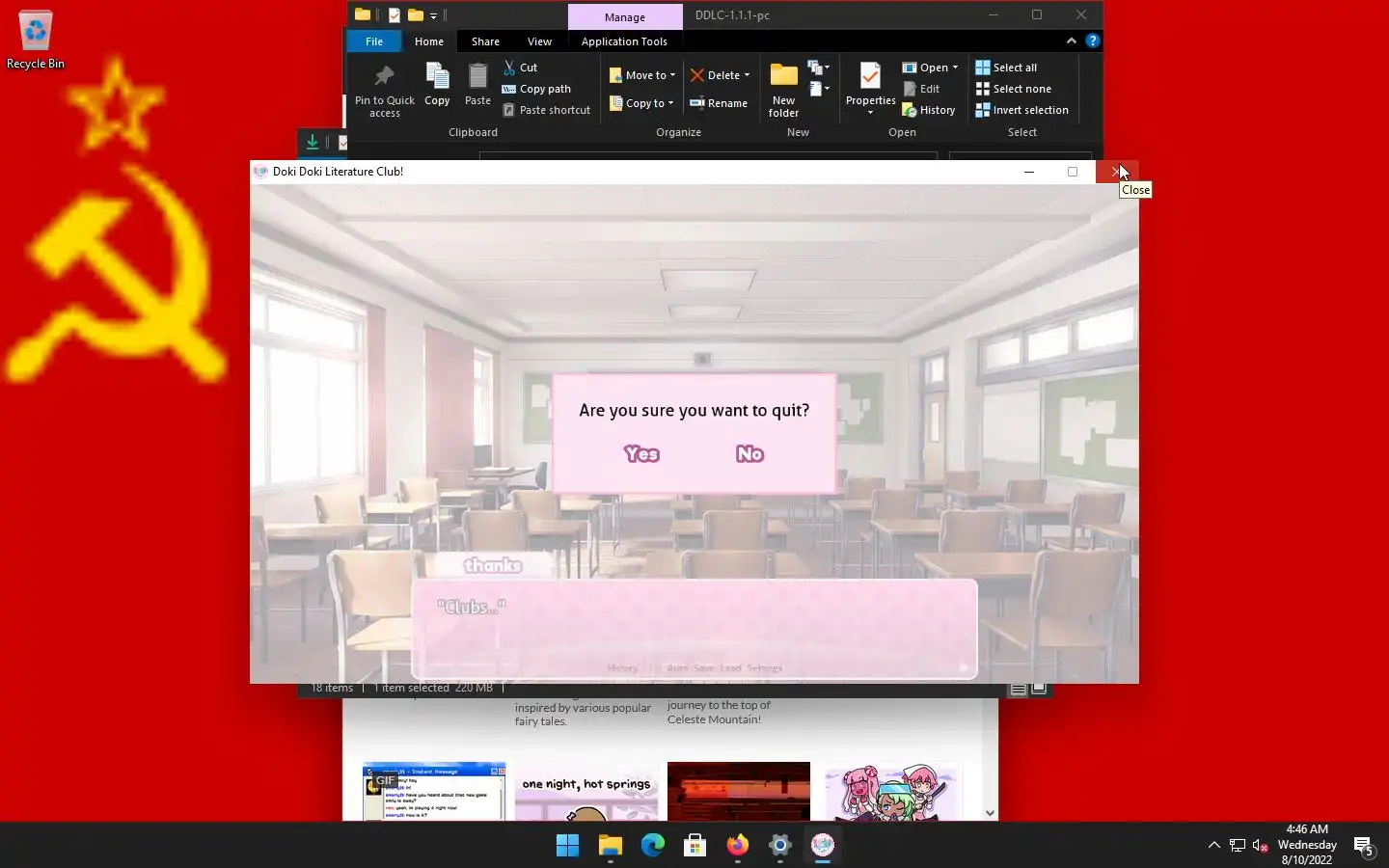Pin folder to Quick access

[384, 91]
